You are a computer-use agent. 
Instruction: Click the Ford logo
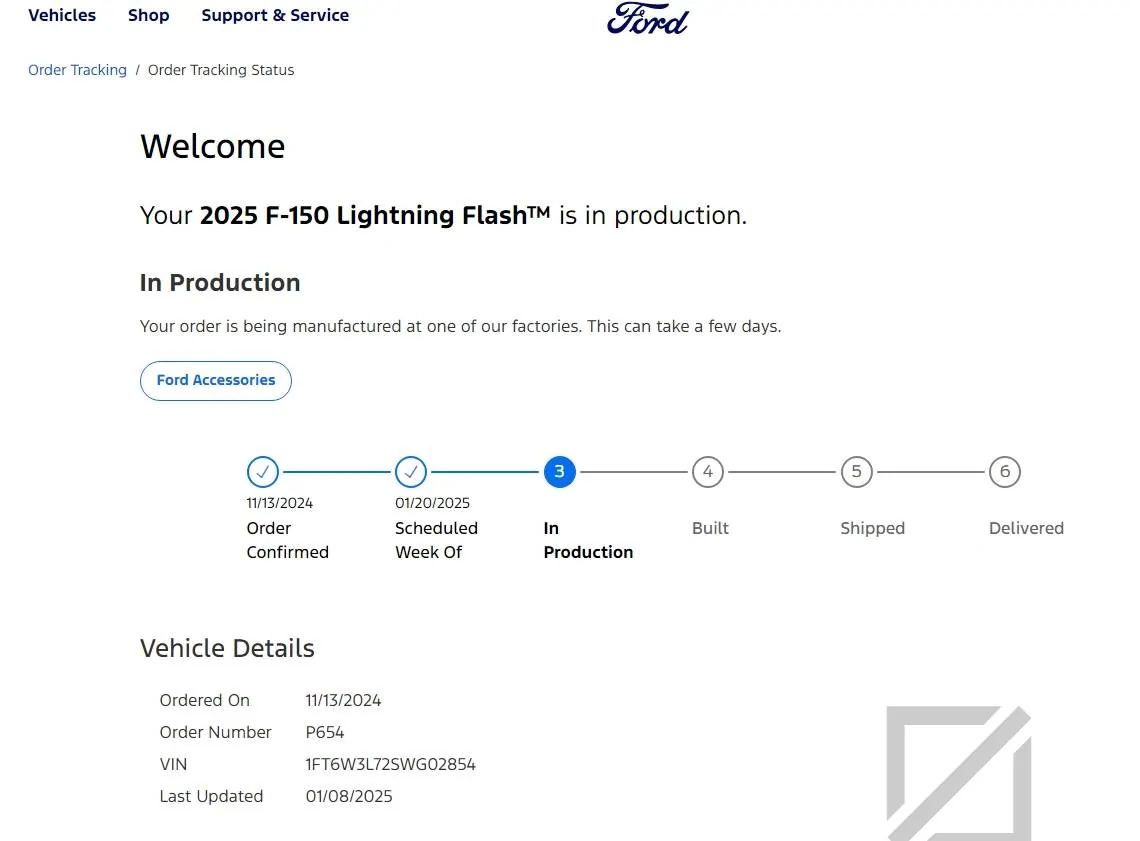pyautogui.click(x=647, y=18)
